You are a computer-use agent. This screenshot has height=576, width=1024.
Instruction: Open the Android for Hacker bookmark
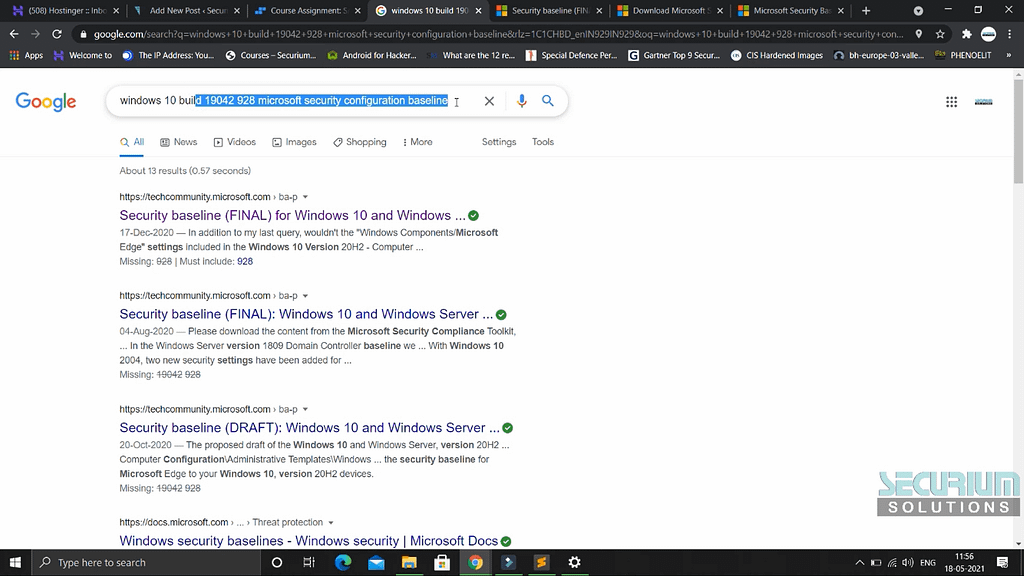(x=372, y=56)
